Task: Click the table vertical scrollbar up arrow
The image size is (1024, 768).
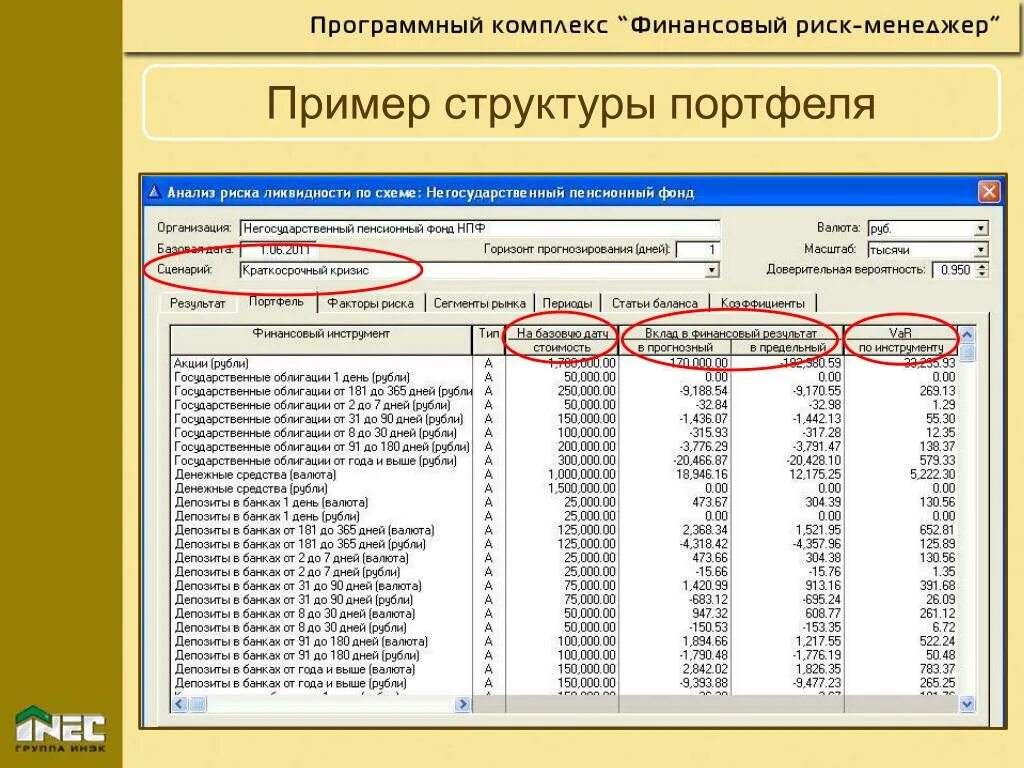Action: pos(967,334)
